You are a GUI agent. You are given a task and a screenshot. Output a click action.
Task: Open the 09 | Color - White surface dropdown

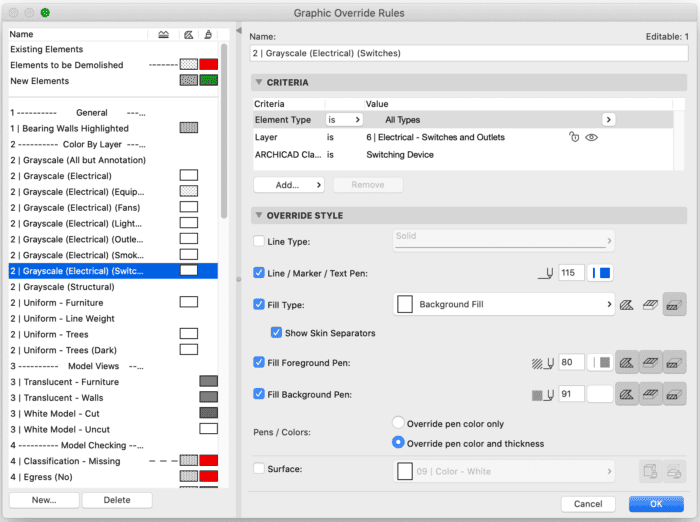(504, 471)
